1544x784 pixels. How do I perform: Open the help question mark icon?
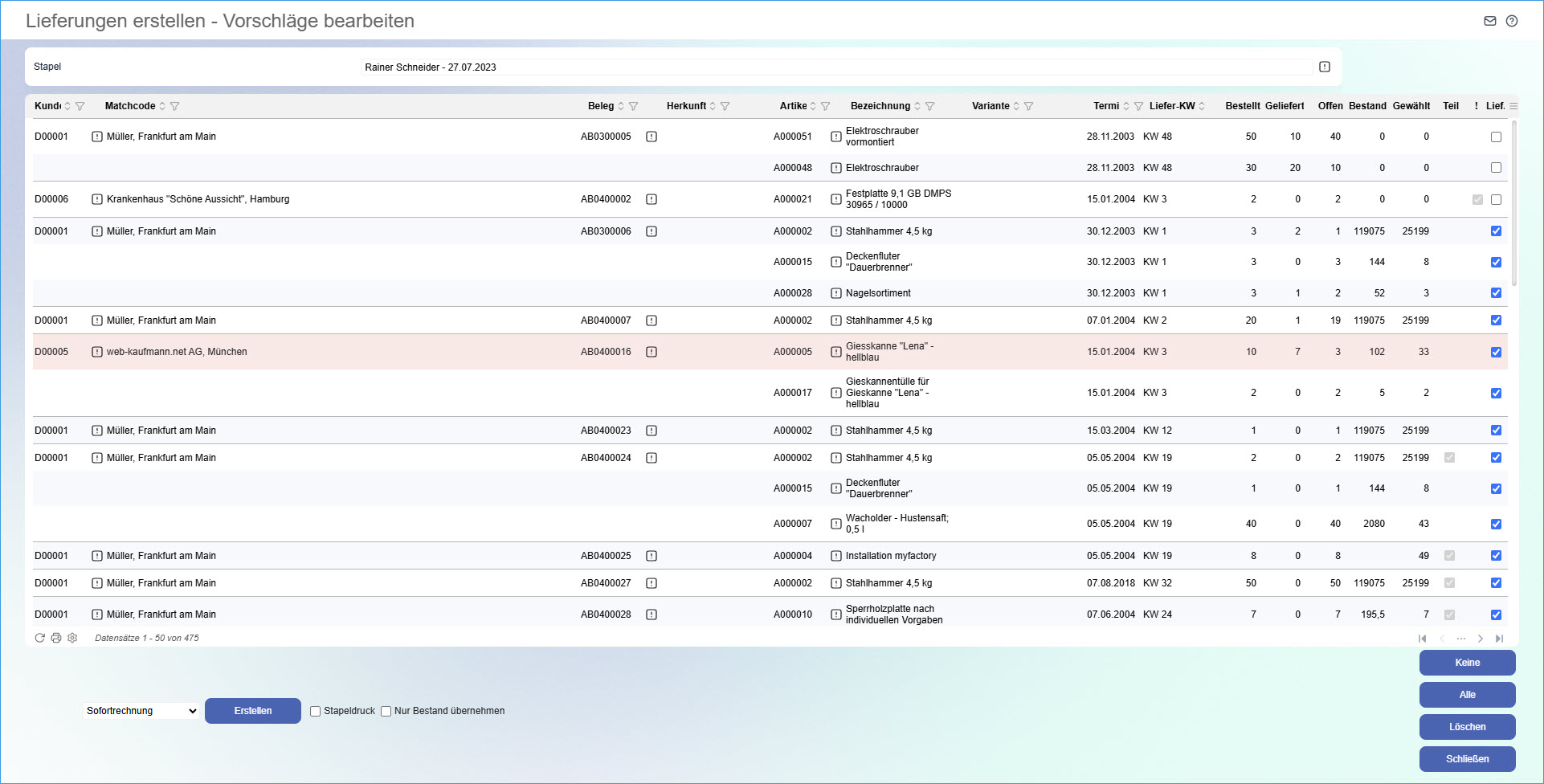pyautogui.click(x=1512, y=21)
